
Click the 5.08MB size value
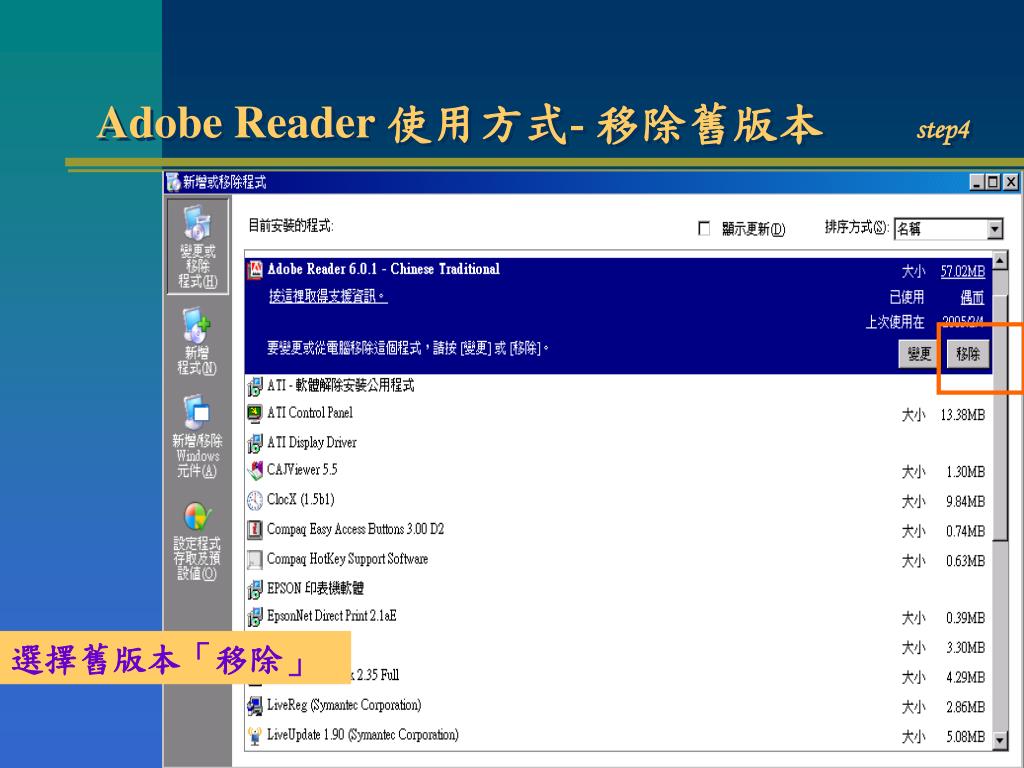click(x=965, y=737)
